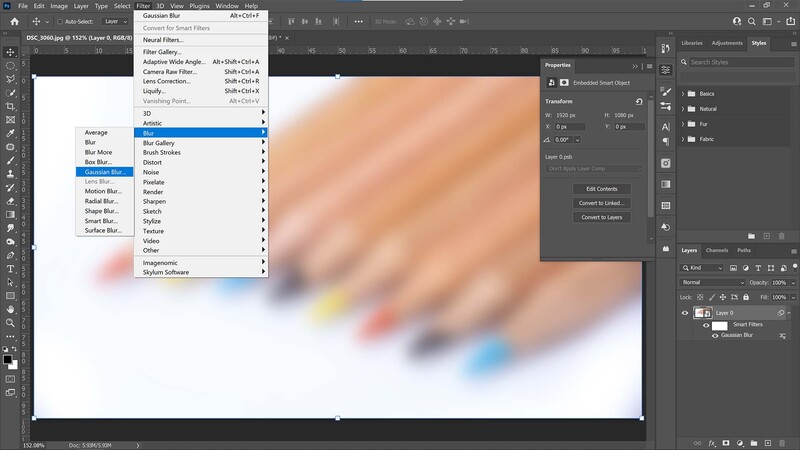Toggle Auto-Select checkbox
This screenshot has width=800, height=450.
tap(60, 21)
